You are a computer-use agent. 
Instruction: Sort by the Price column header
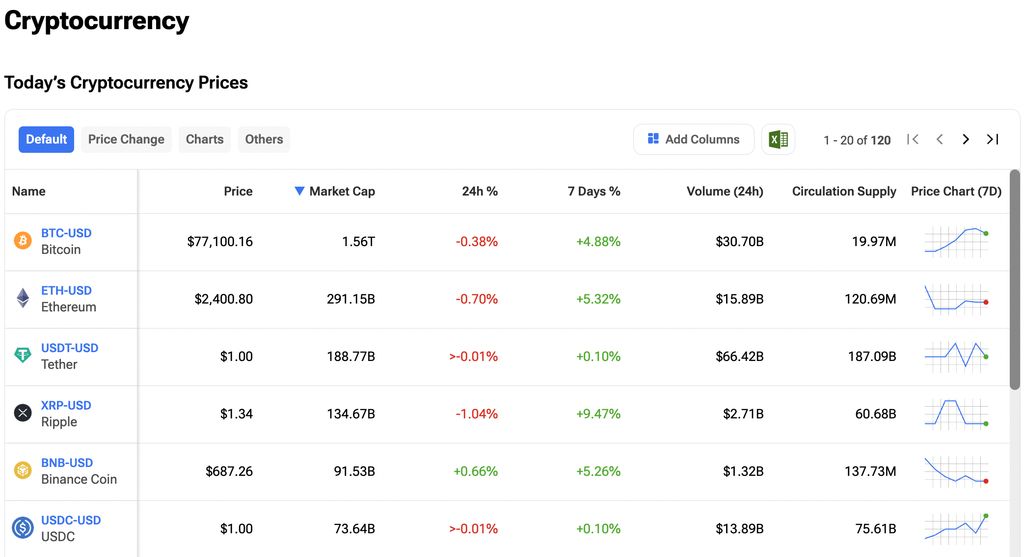238,191
